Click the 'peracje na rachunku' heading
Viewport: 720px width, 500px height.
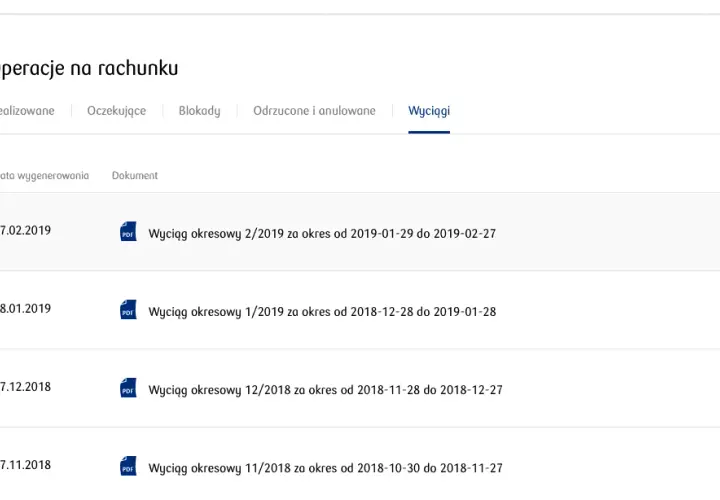click(89, 68)
